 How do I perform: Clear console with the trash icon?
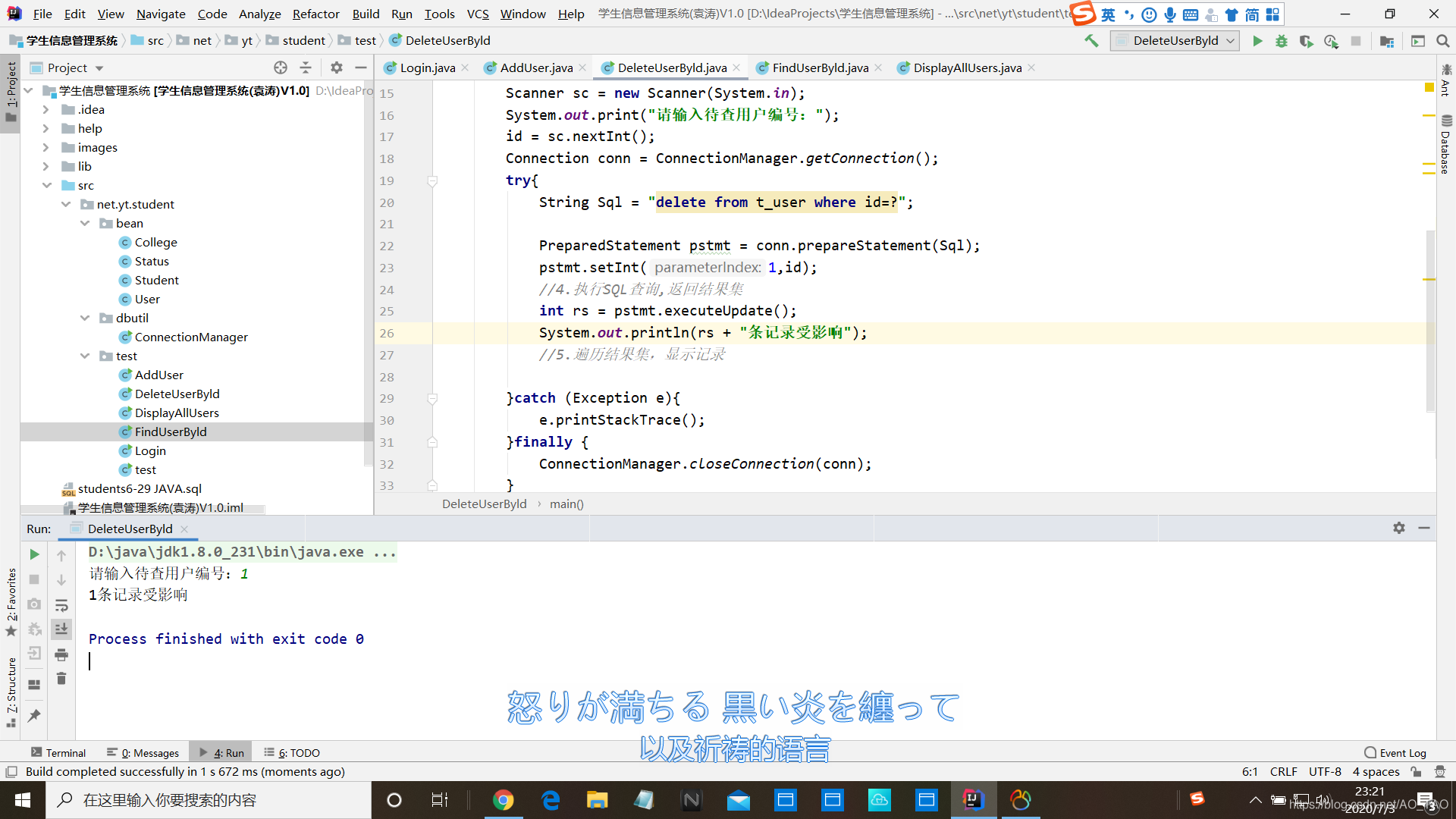click(61, 679)
